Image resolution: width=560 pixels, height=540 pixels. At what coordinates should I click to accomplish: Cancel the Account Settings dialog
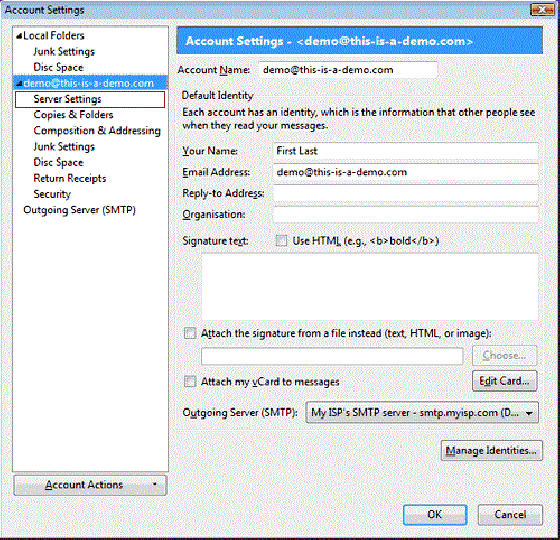(x=510, y=515)
